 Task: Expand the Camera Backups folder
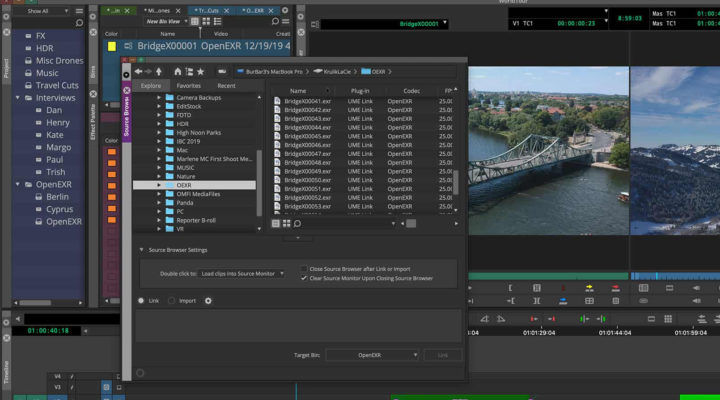point(159,97)
